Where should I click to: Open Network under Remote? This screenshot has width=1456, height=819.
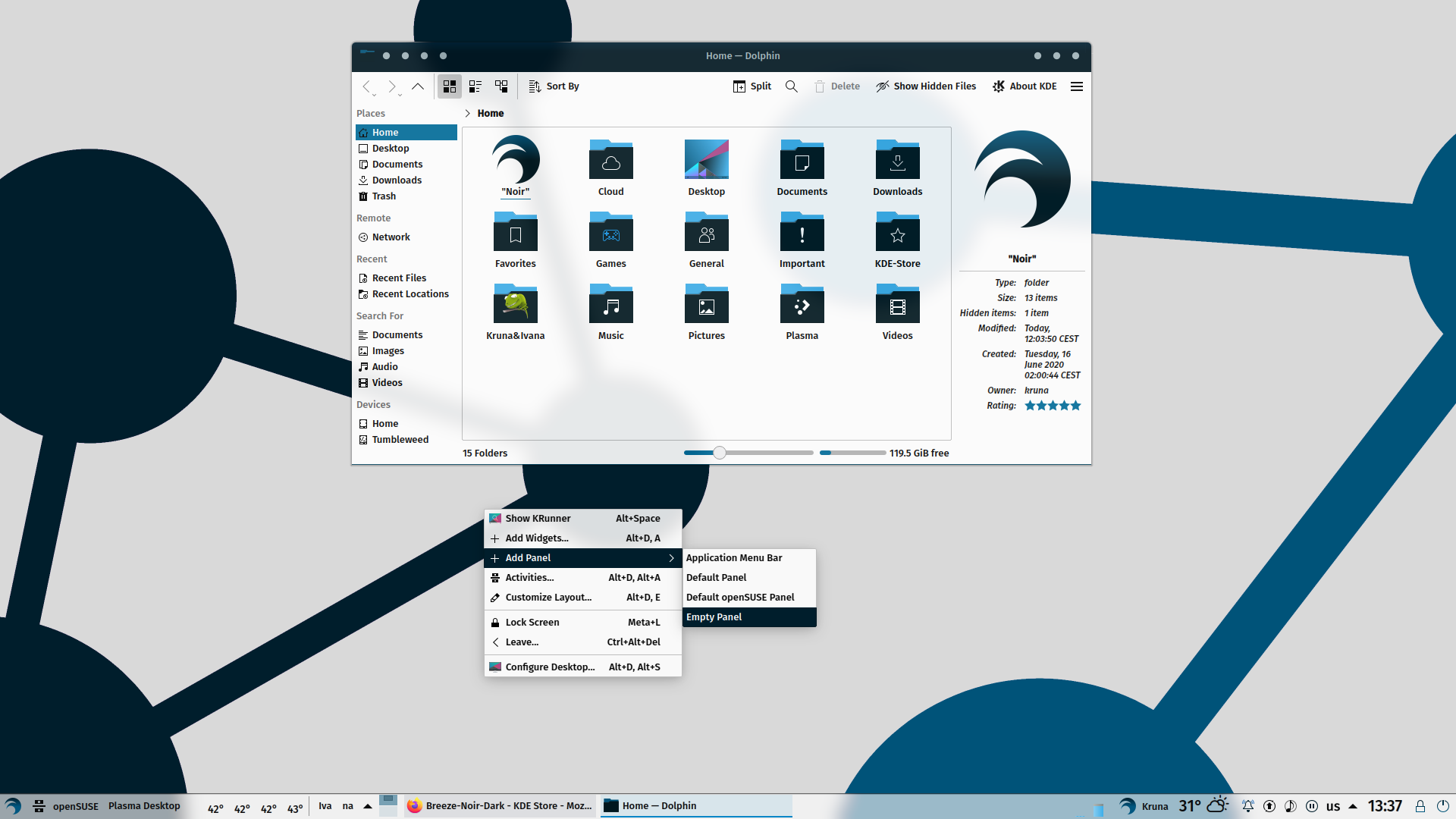point(406,237)
